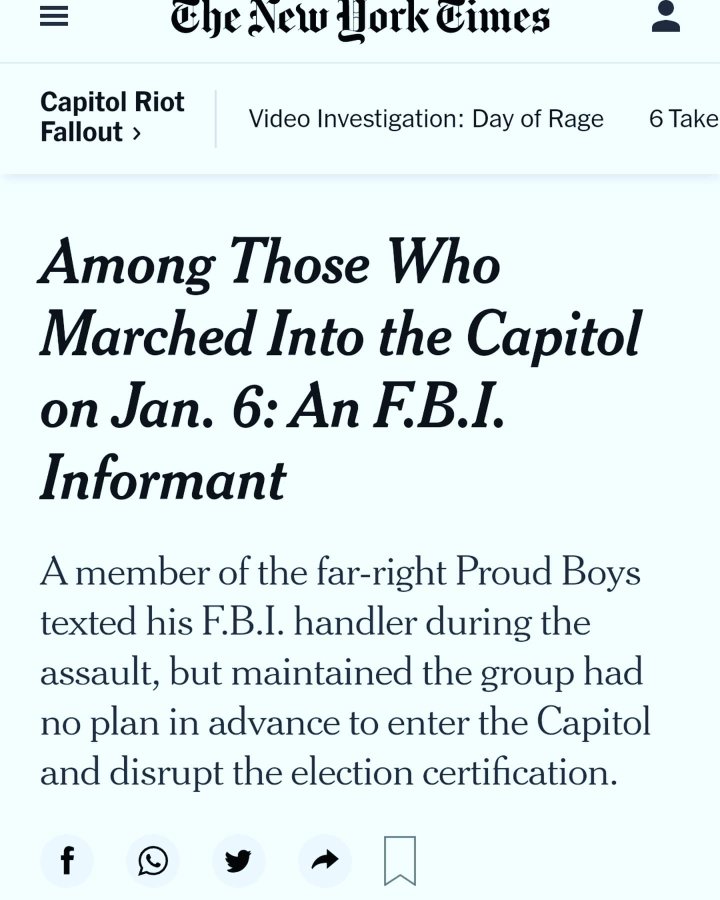Open the hamburger sections menu
The image size is (720, 900).
coord(54,18)
